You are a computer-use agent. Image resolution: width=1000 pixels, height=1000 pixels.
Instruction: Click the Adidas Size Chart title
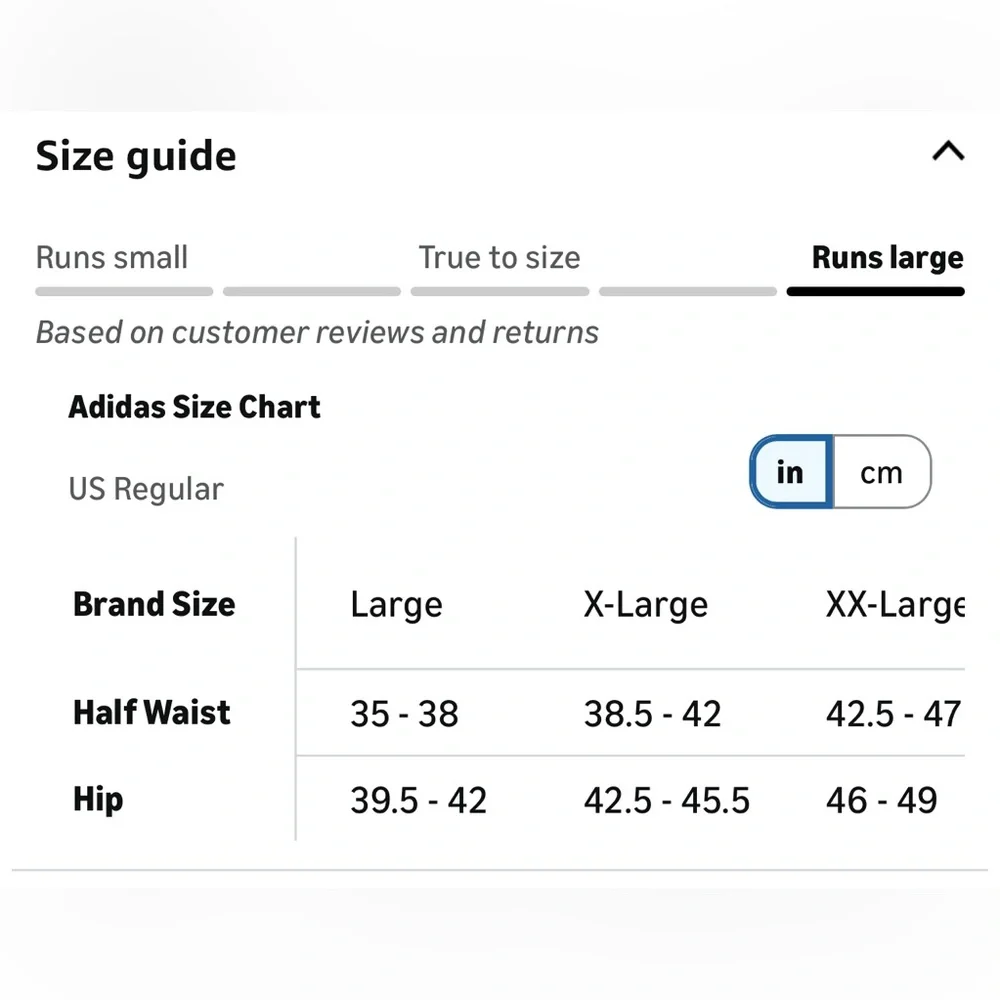195,407
